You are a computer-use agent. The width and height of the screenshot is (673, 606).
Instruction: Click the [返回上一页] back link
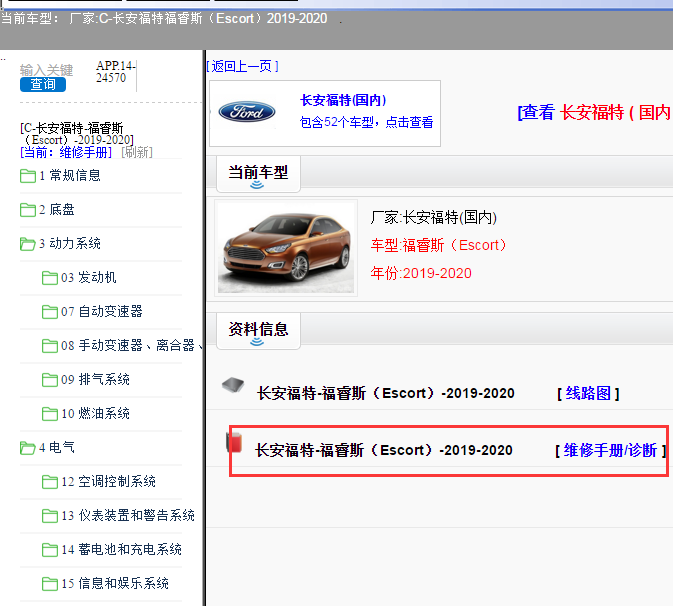point(243,66)
